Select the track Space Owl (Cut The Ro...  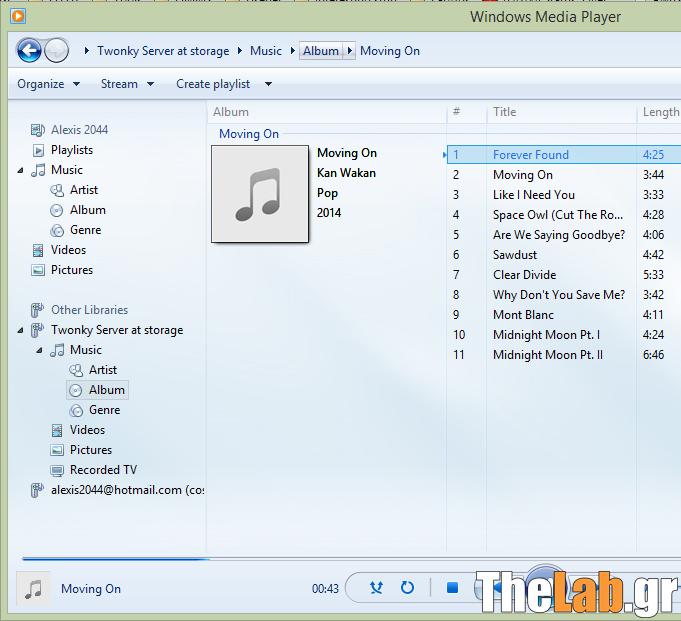tap(564, 215)
